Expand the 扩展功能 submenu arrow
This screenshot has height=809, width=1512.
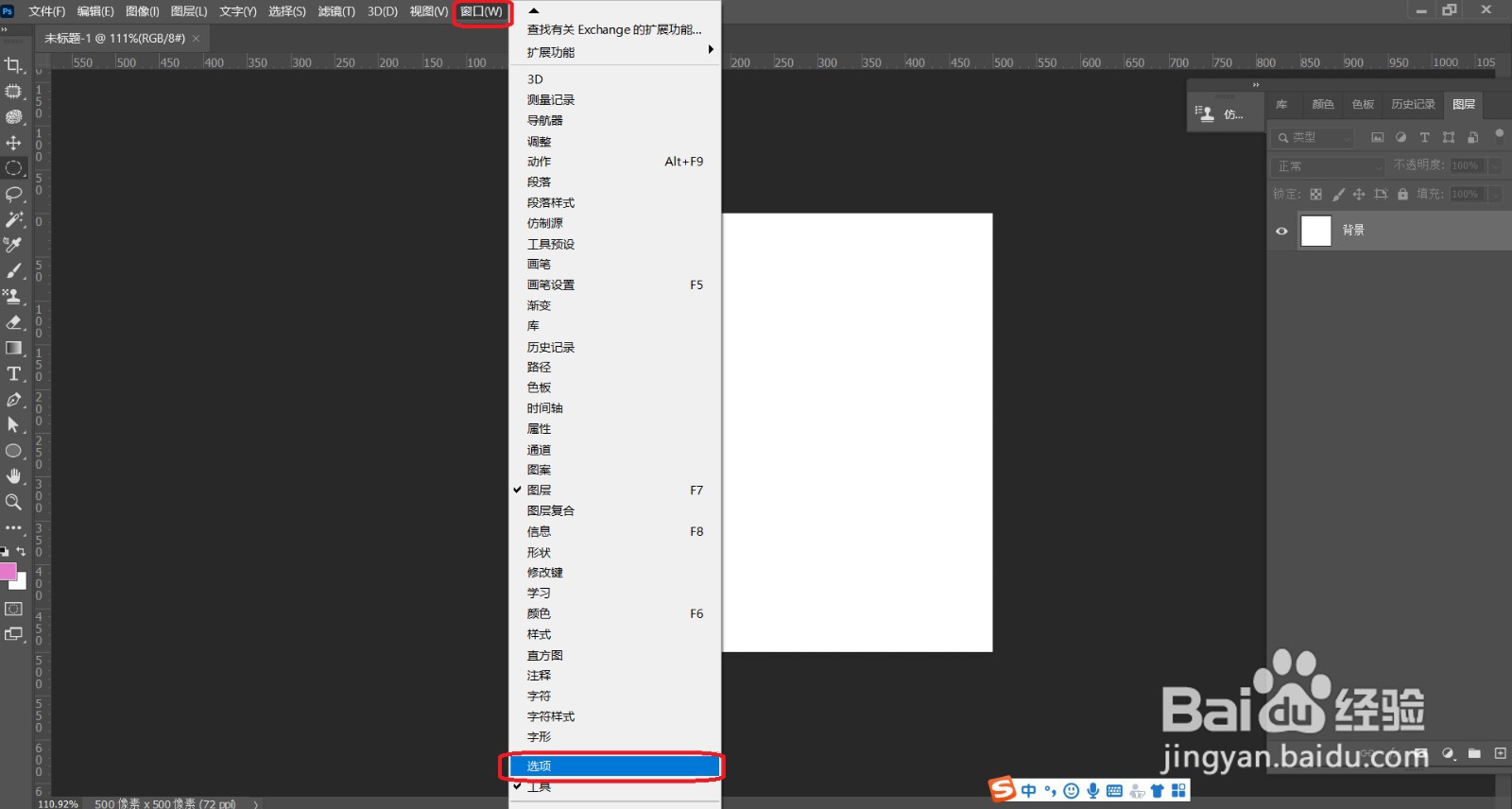[711, 49]
